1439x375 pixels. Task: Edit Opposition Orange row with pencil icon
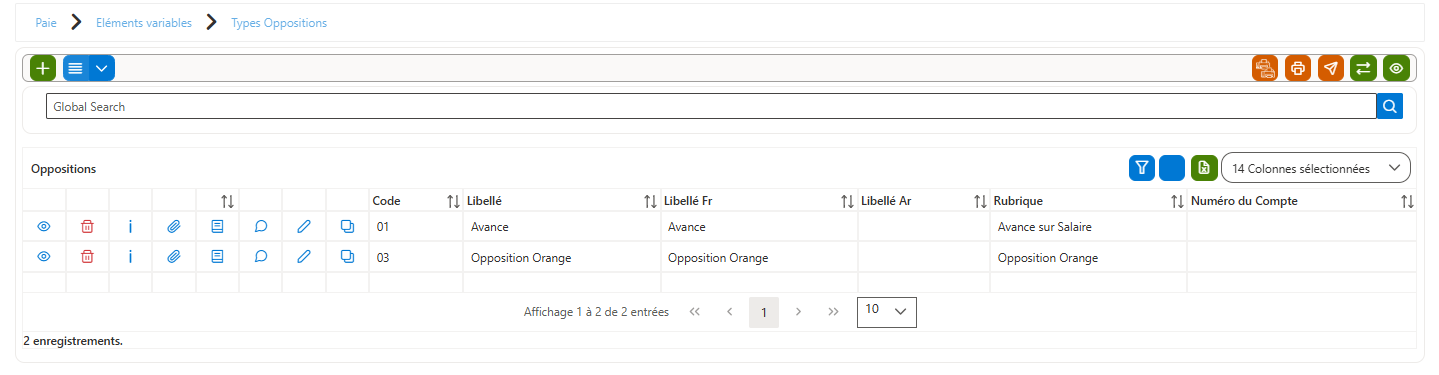[x=304, y=257]
